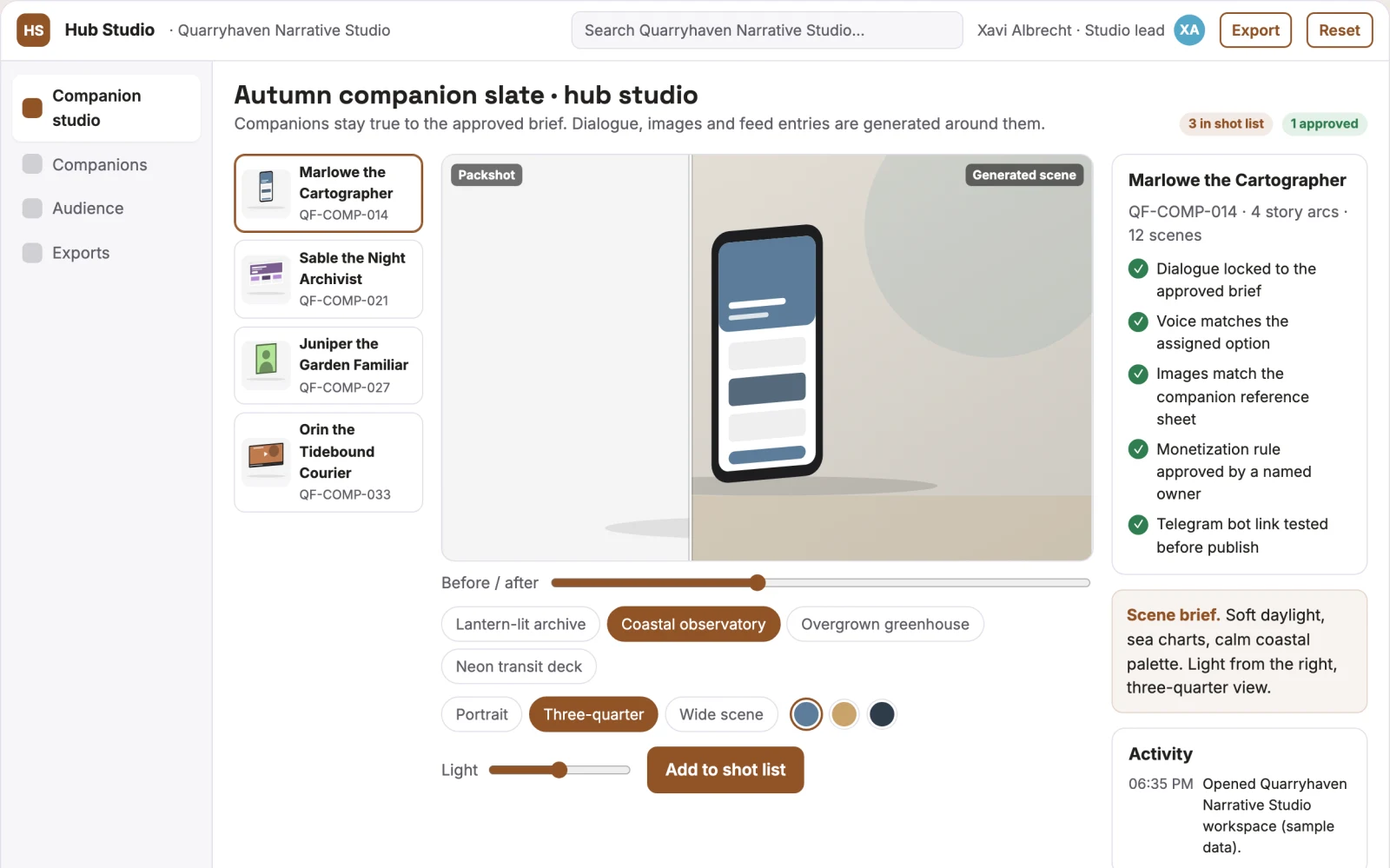Click the Reset button

(x=1339, y=30)
